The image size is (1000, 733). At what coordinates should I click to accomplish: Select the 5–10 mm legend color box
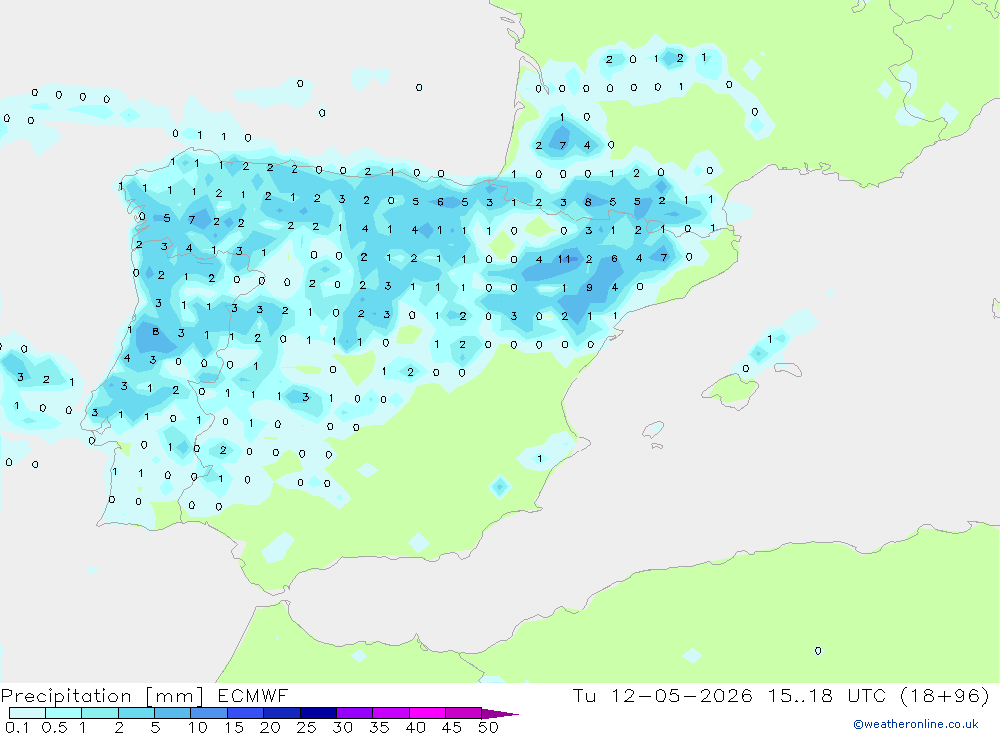pyautogui.click(x=172, y=713)
